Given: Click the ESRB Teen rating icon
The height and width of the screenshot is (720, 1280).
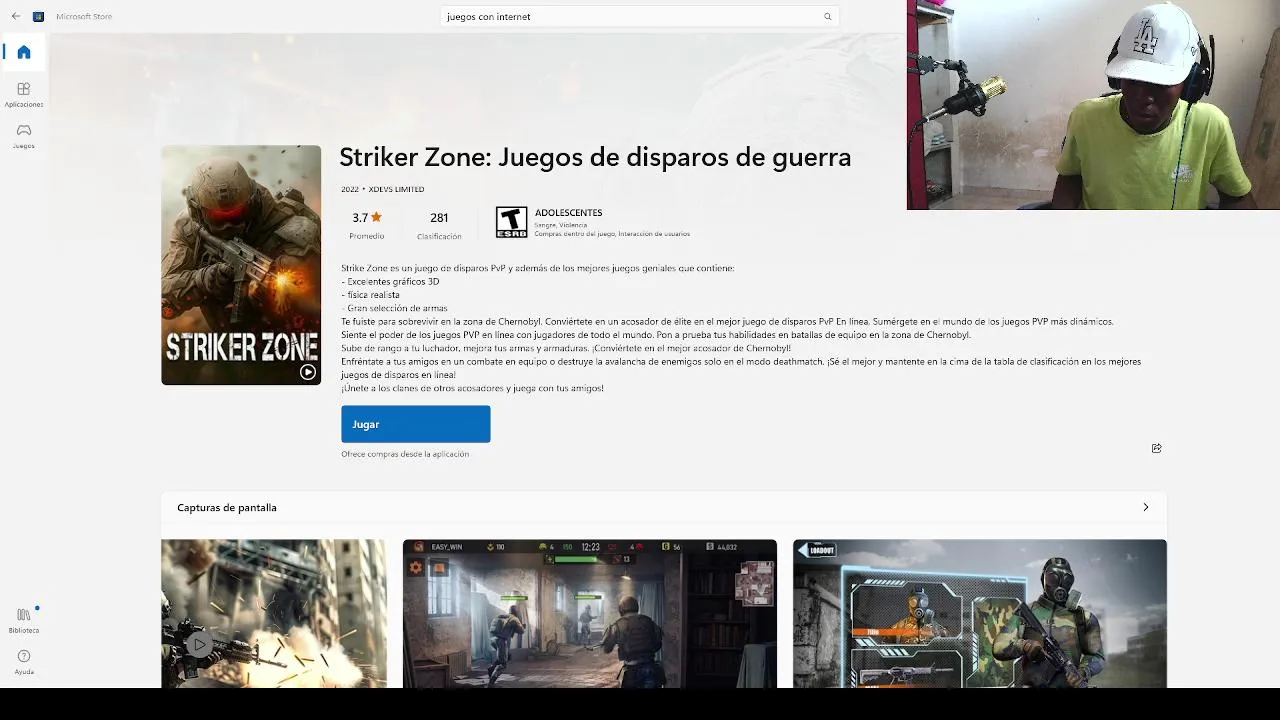Looking at the screenshot, I should (511, 222).
